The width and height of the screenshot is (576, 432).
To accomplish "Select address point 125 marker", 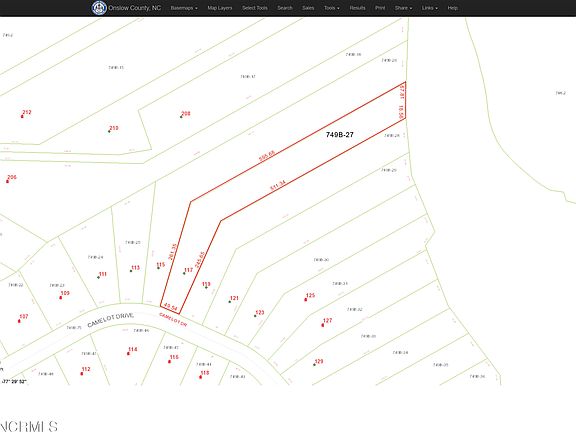I will (x=305, y=300).
